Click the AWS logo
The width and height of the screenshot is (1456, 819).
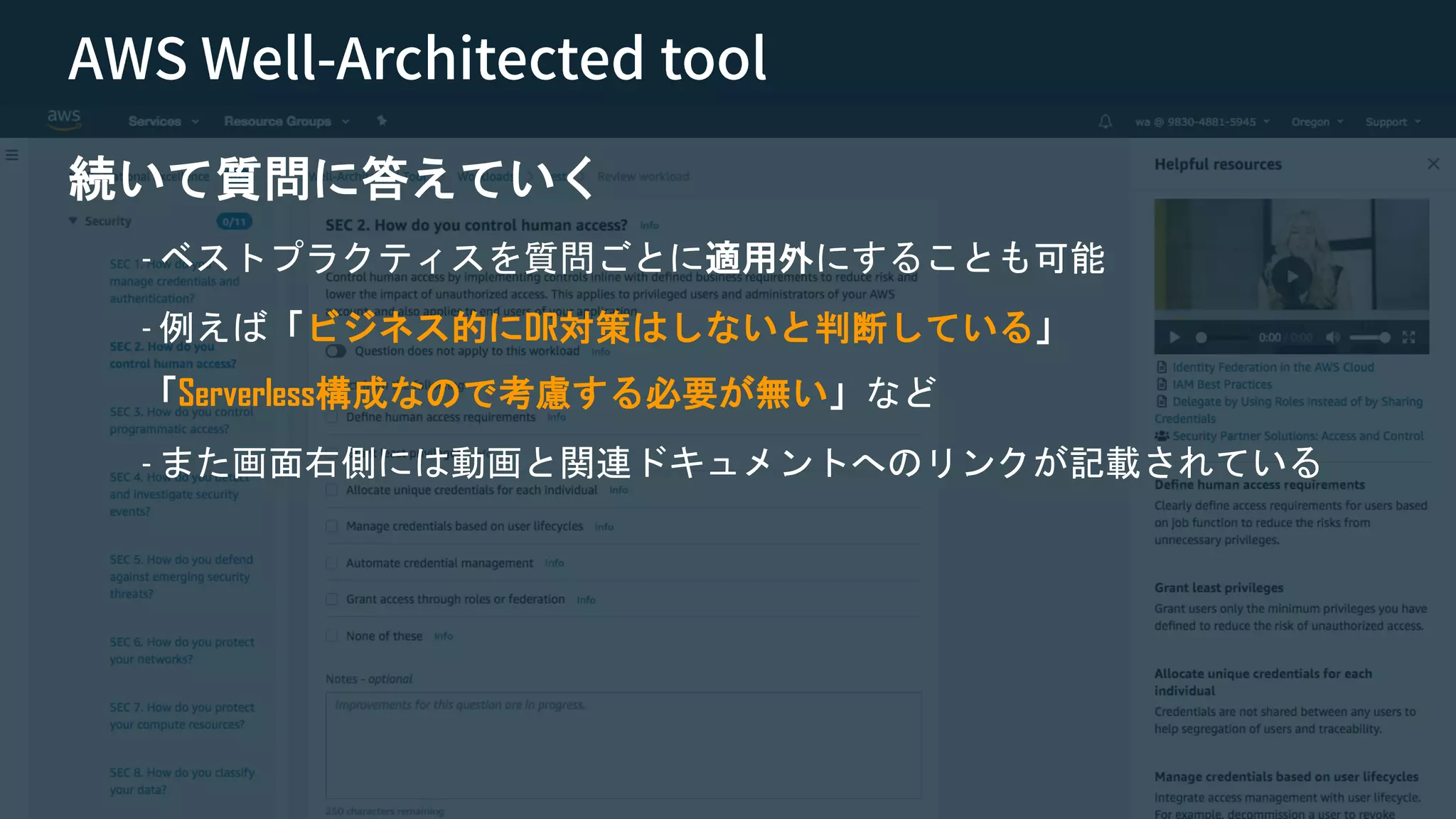64,119
